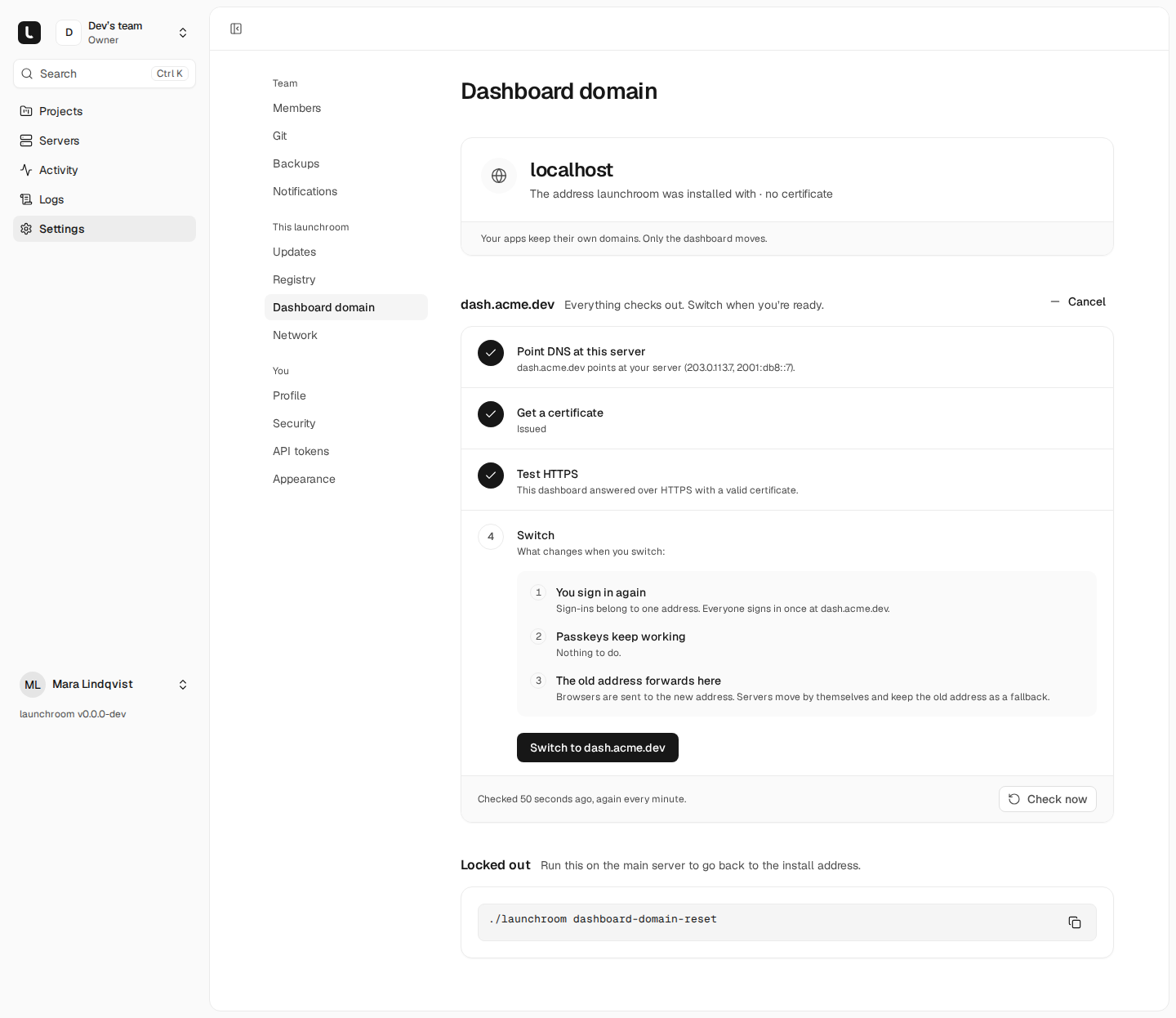Click the Get a certificate checkmark
The image size is (1176, 1018).
click(491, 414)
